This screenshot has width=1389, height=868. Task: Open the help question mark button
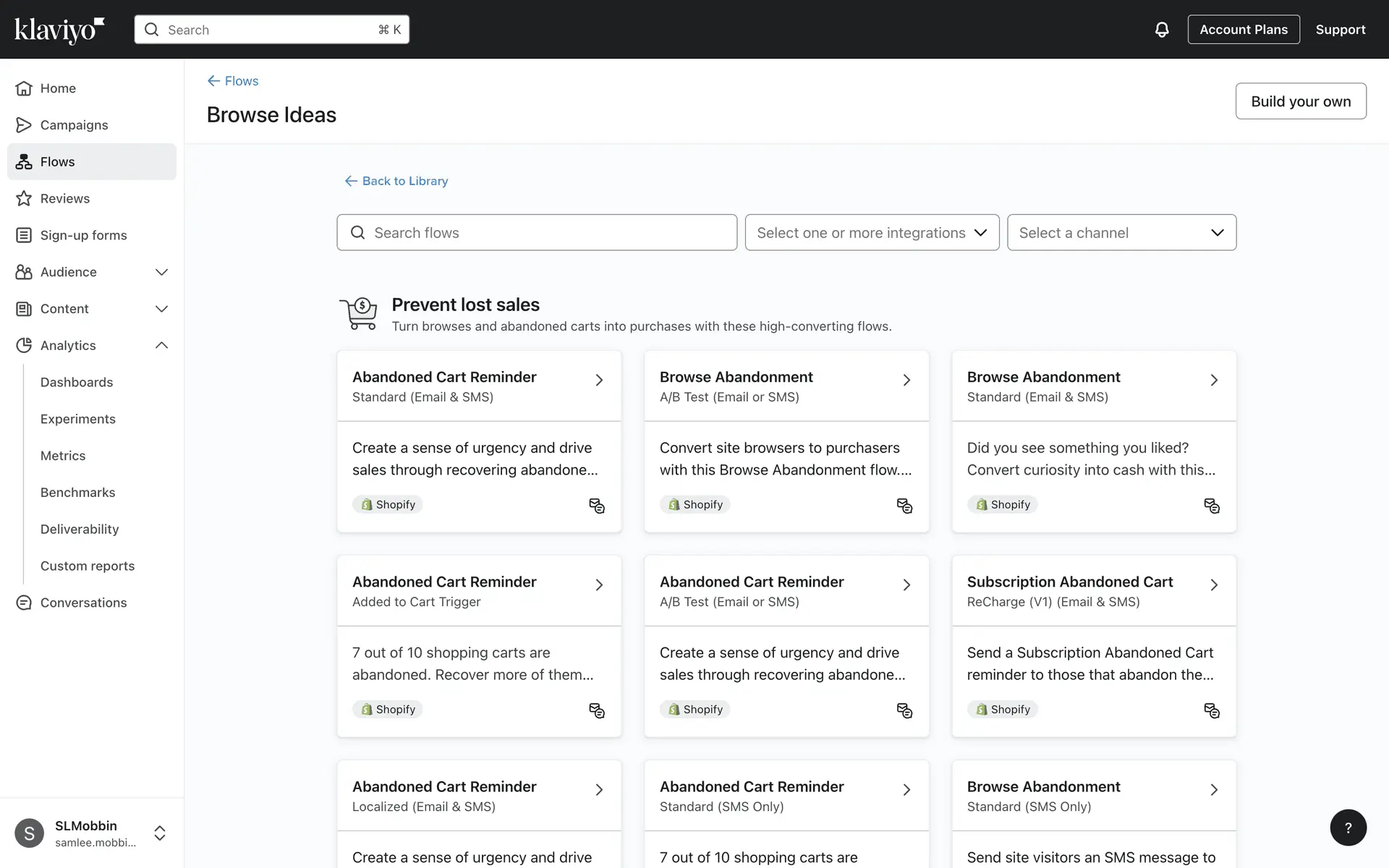[x=1348, y=827]
